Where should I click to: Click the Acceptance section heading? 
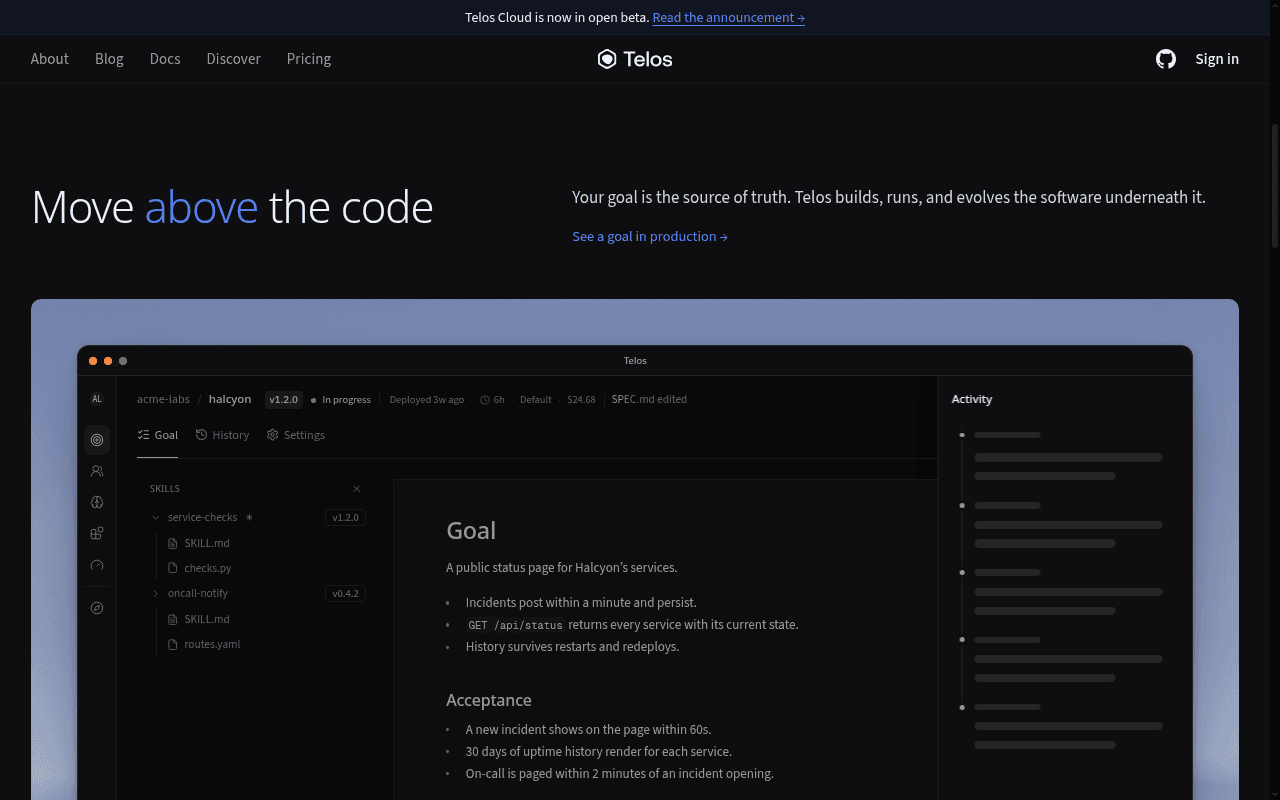click(489, 700)
